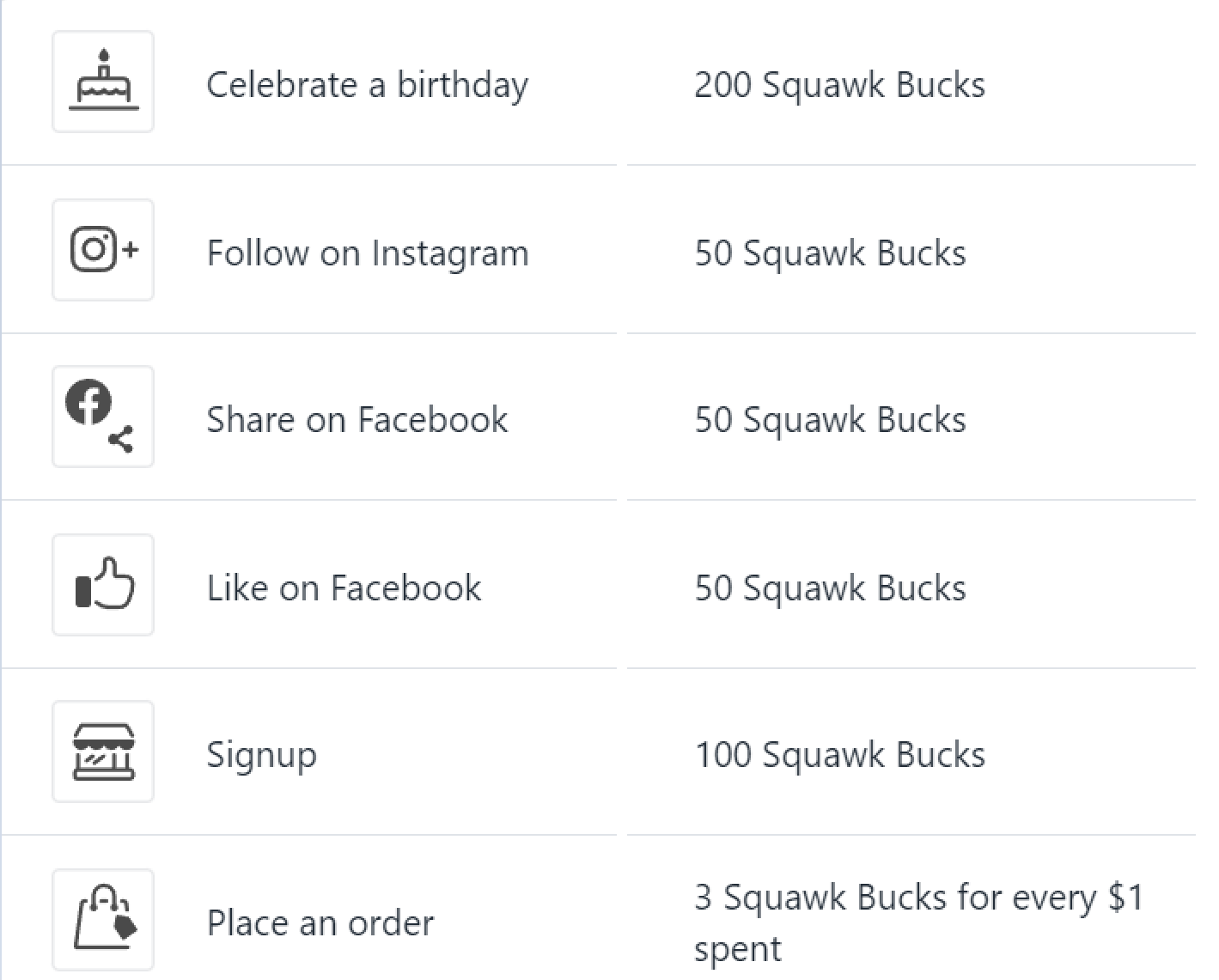Select the Celebrate a birthday text

tap(368, 85)
